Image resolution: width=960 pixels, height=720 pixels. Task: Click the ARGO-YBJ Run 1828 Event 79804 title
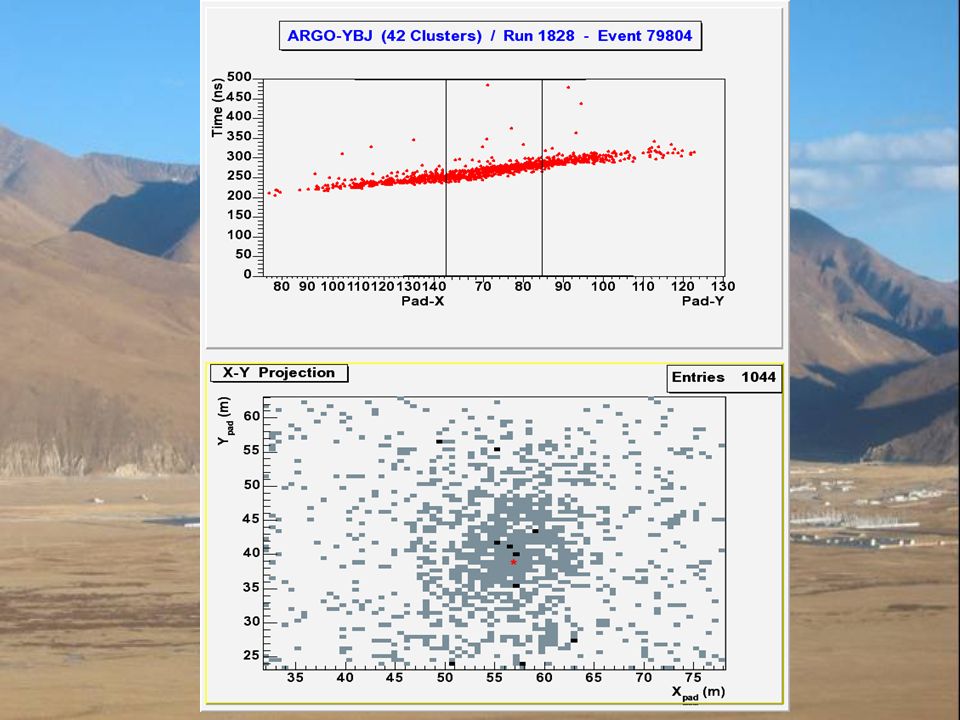(490, 36)
